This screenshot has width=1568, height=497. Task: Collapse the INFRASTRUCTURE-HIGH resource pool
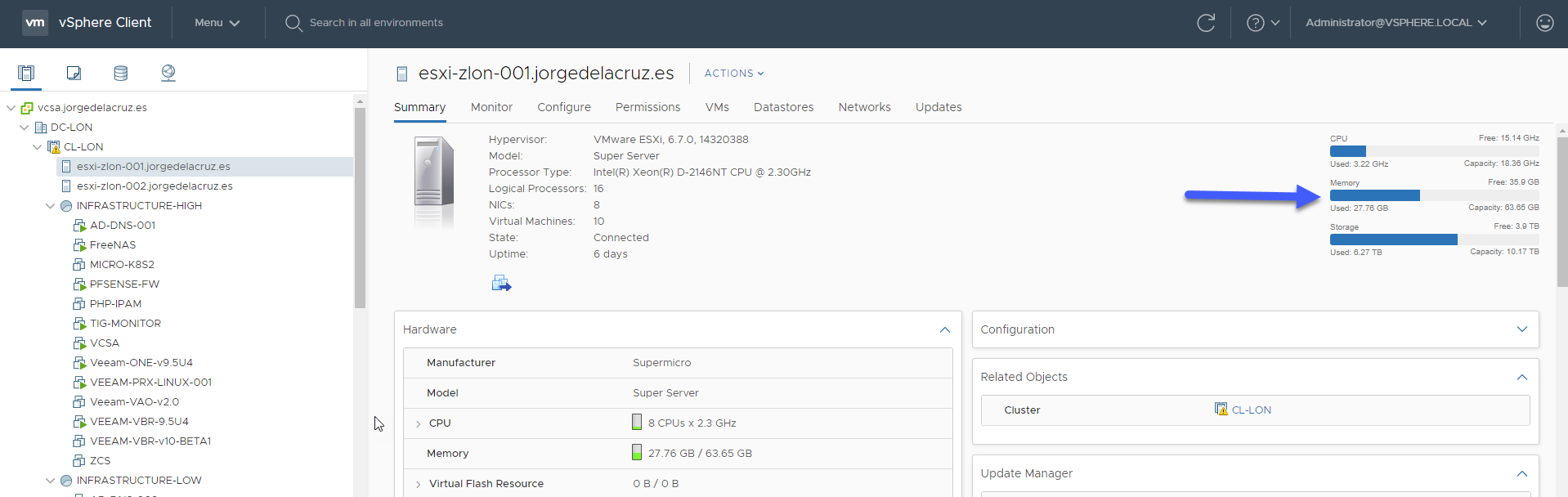[x=50, y=206]
